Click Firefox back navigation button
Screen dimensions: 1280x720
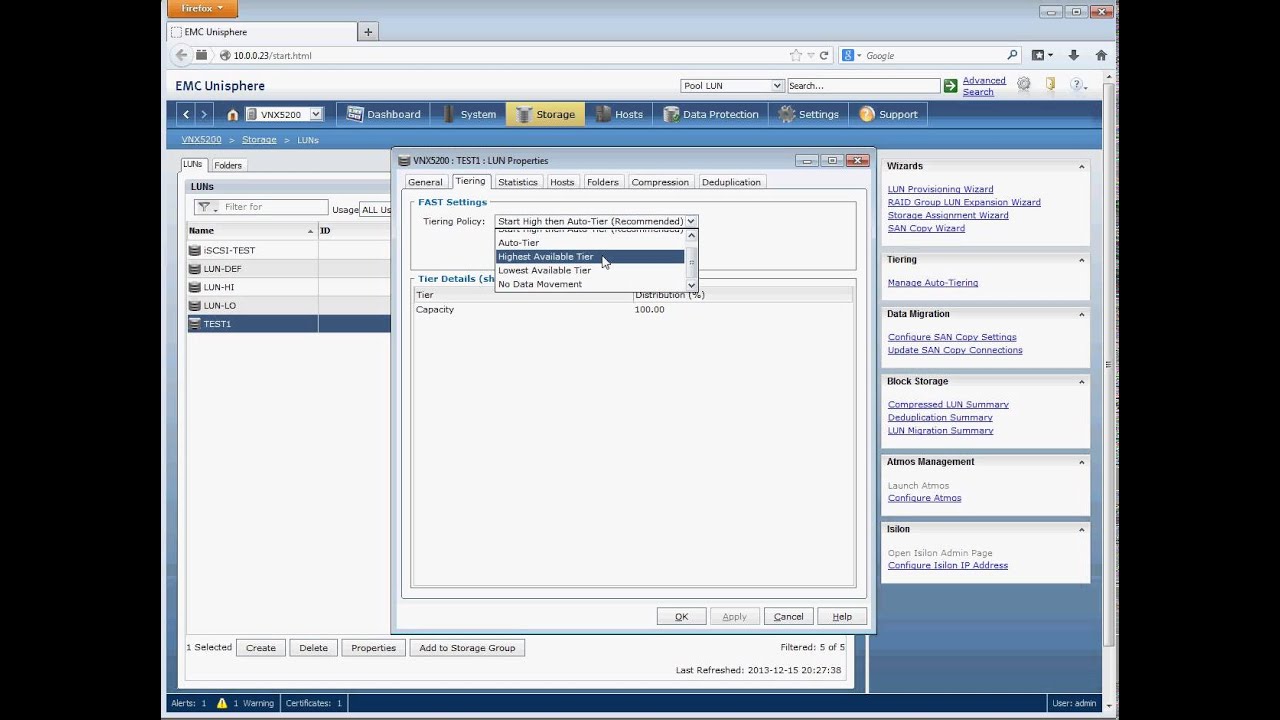coord(181,55)
